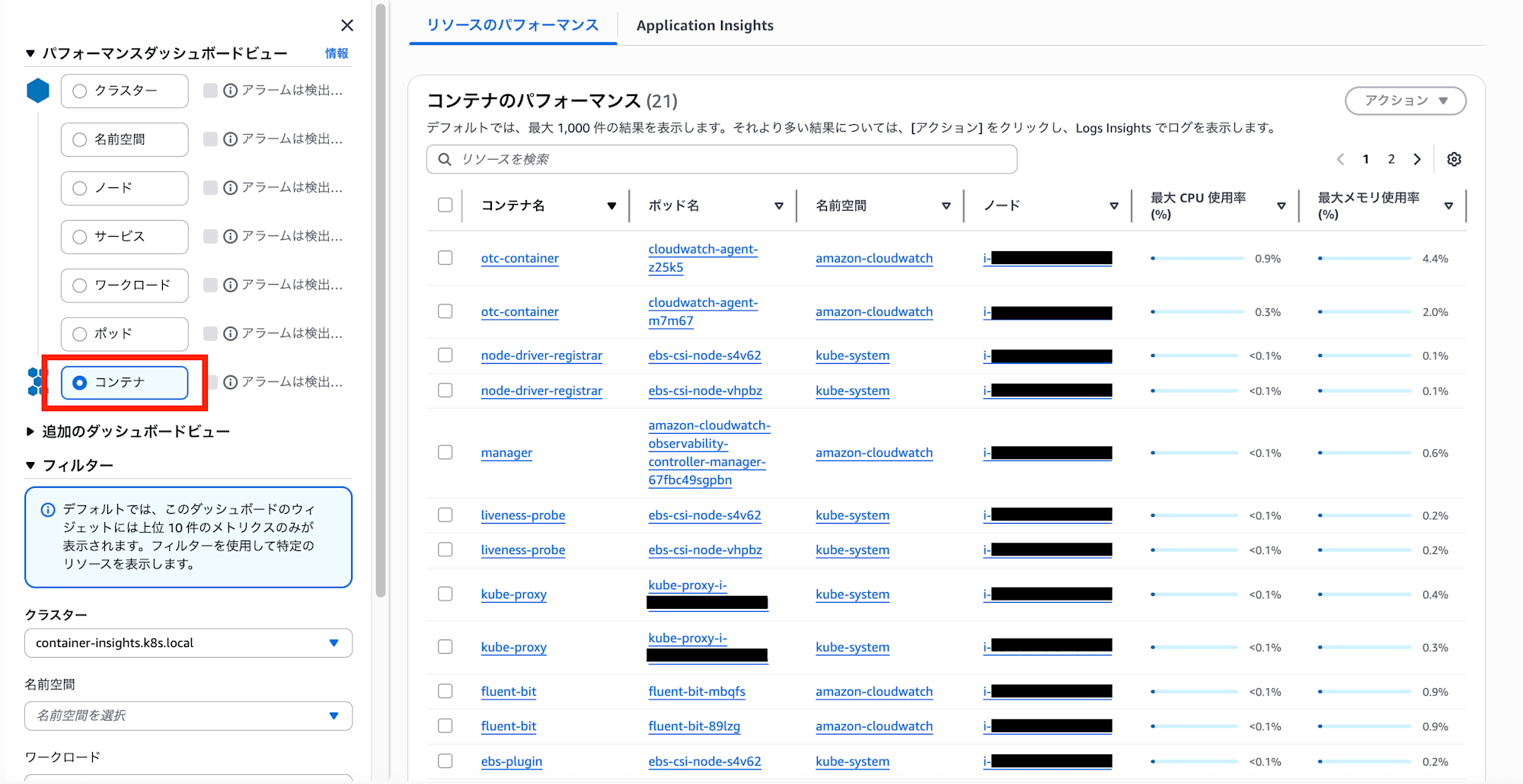Click the side panel vertical scrollbar
This screenshot has width=1523, height=784.
(381, 301)
